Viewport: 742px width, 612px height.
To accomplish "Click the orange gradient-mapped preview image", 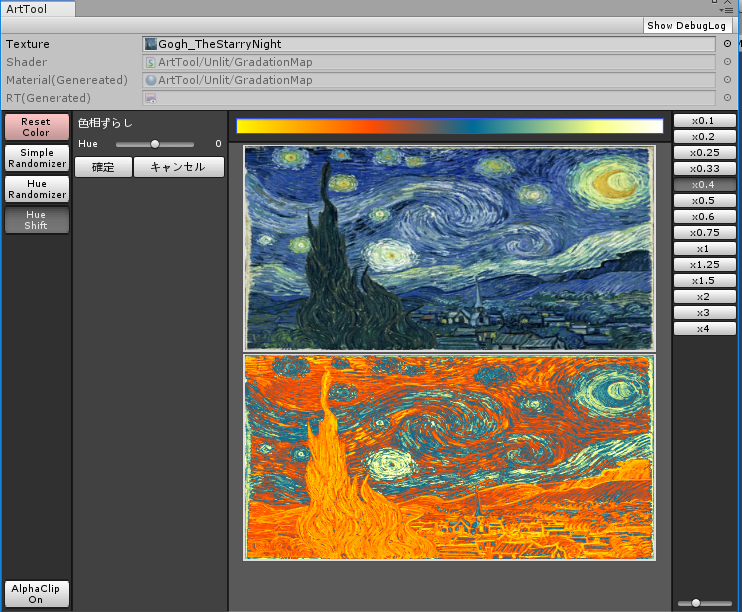I will pos(449,458).
